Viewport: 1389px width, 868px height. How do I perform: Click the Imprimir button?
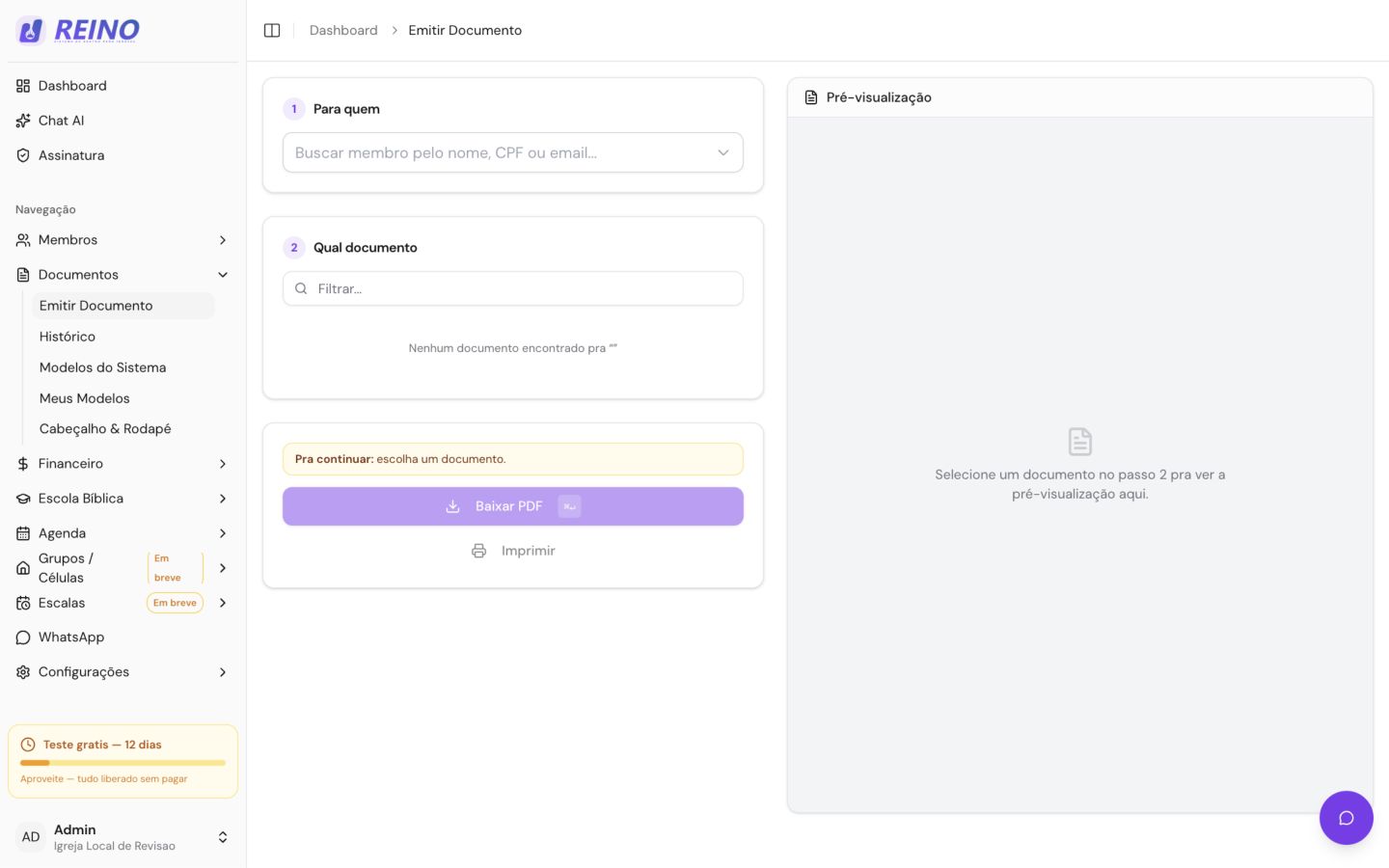click(513, 551)
